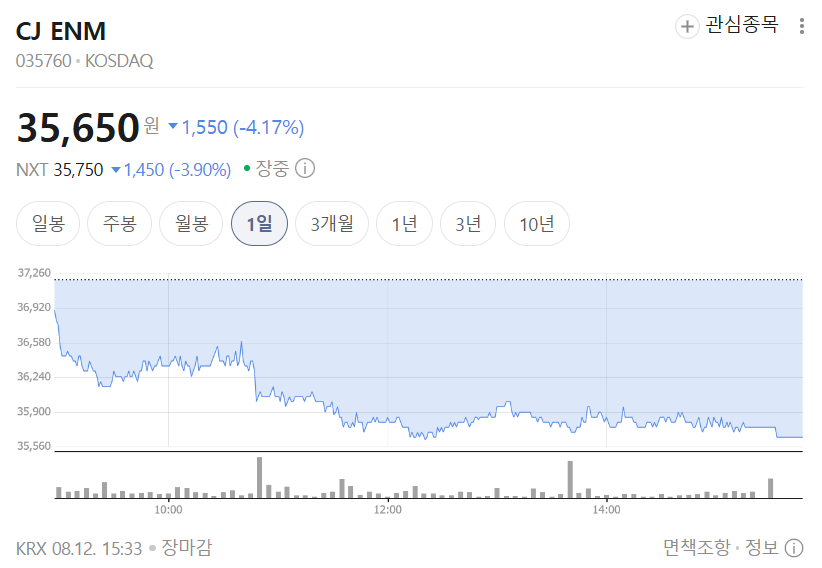Click price line at 12:00 gridline
This screenshot has width=822, height=568.
tap(387, 421)
